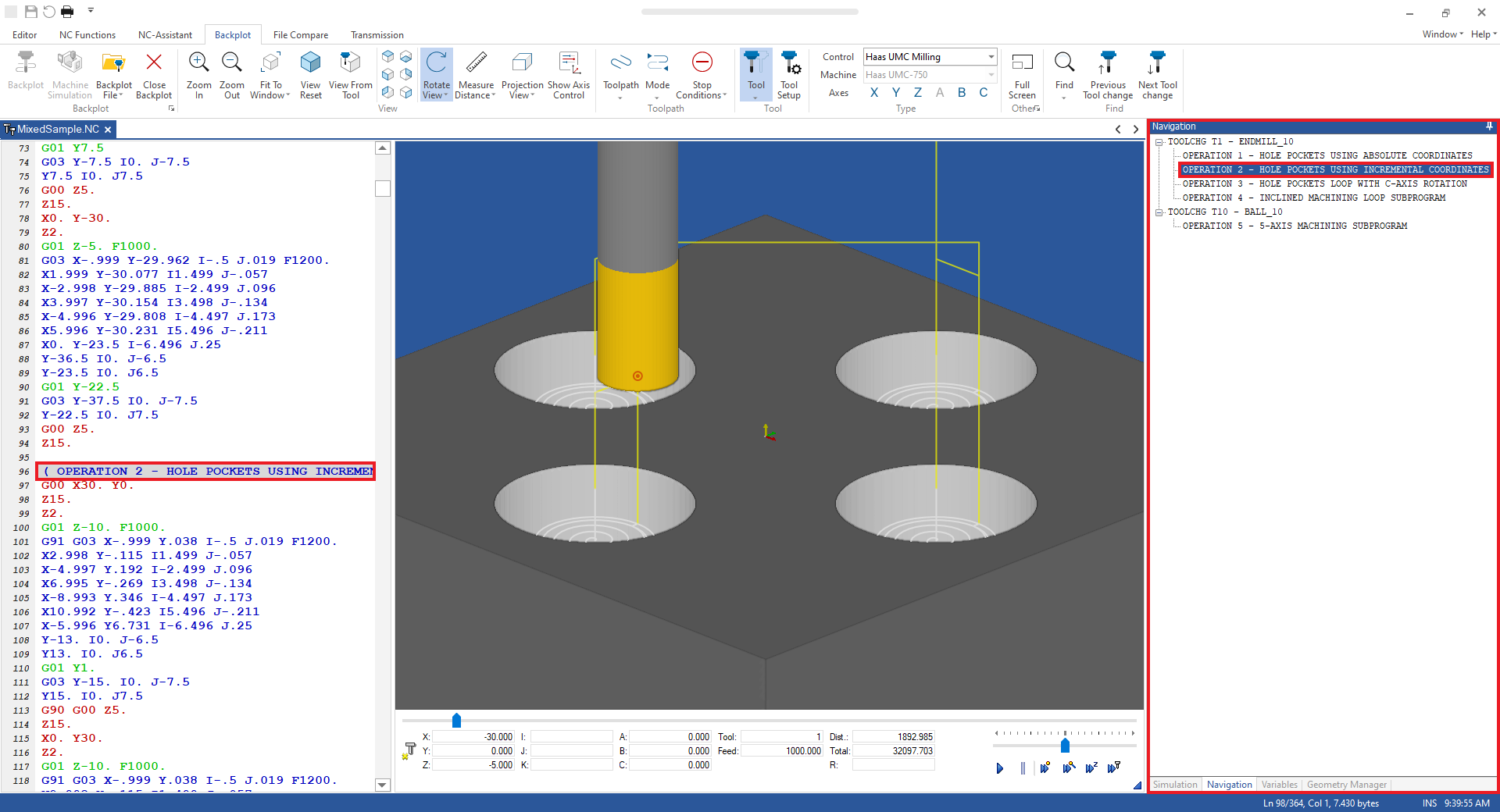1500x812 pixels.
Task: Switch to Full Screen view
Action: tap(1022, 75)
